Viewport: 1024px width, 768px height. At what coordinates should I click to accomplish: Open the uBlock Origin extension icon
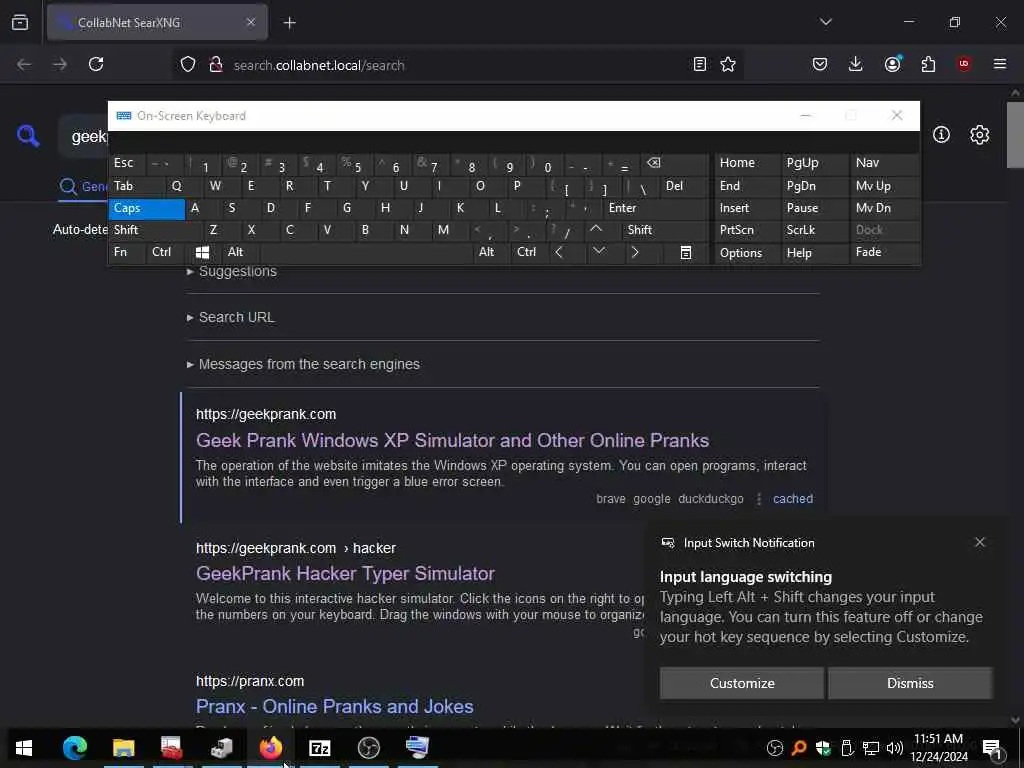(x=964, y=64)
